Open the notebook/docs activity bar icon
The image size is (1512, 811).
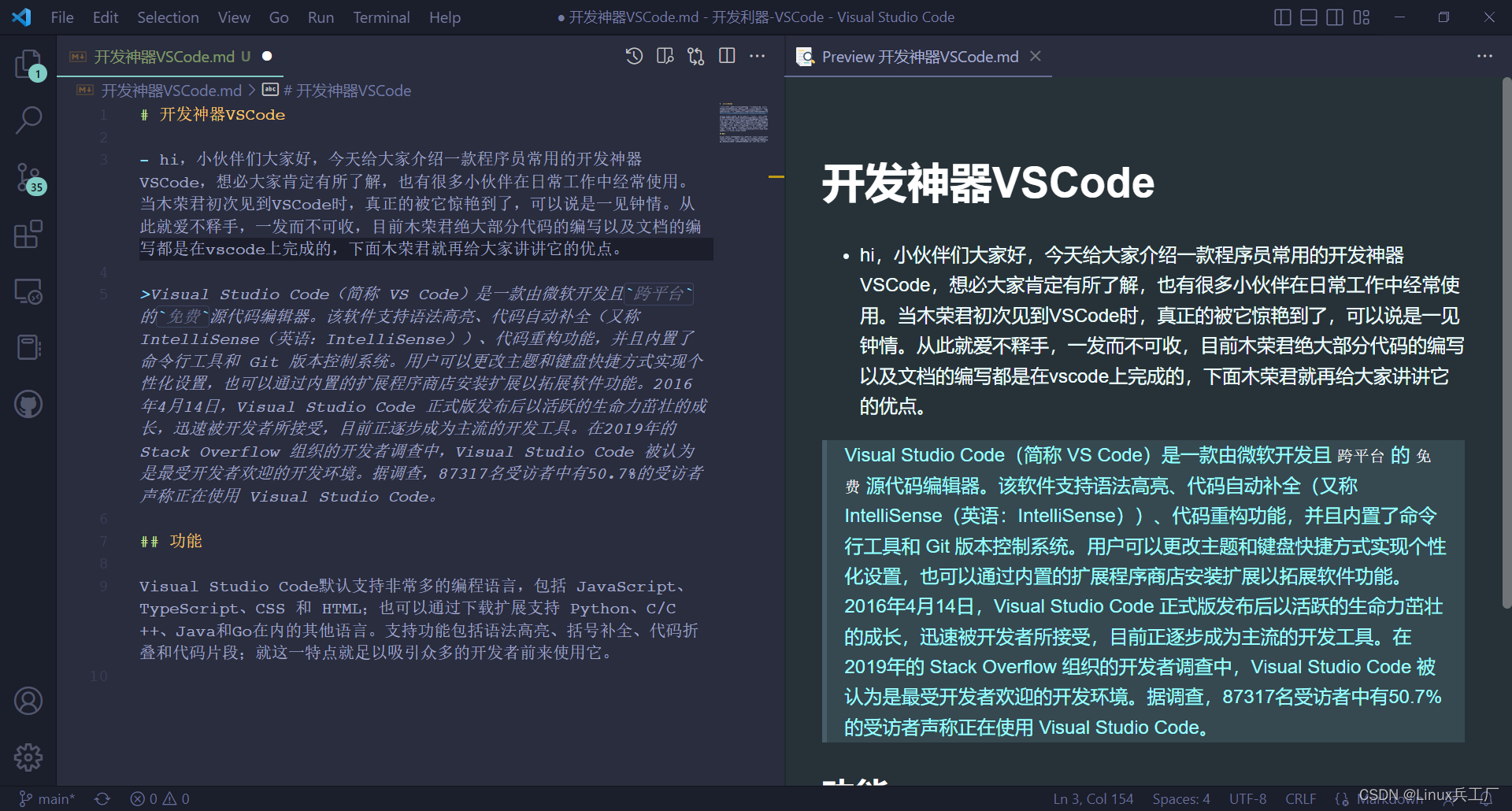(28, 347)
